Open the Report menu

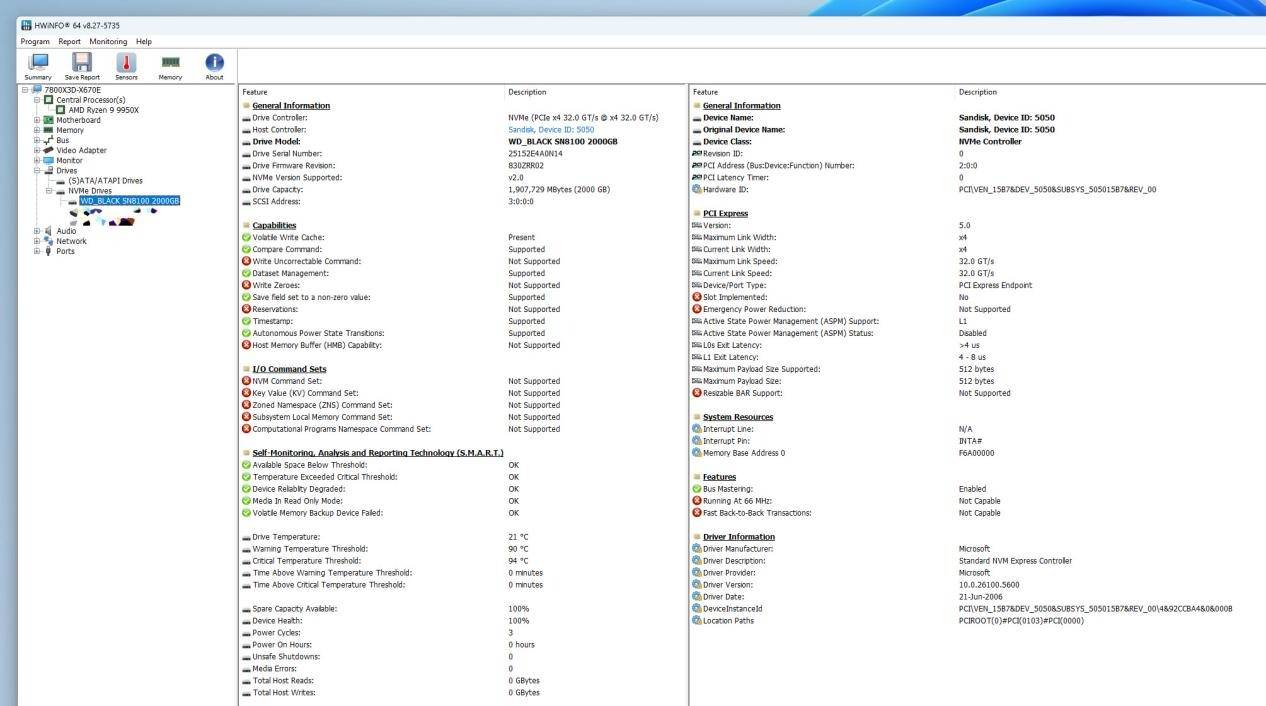coord(69,42)
